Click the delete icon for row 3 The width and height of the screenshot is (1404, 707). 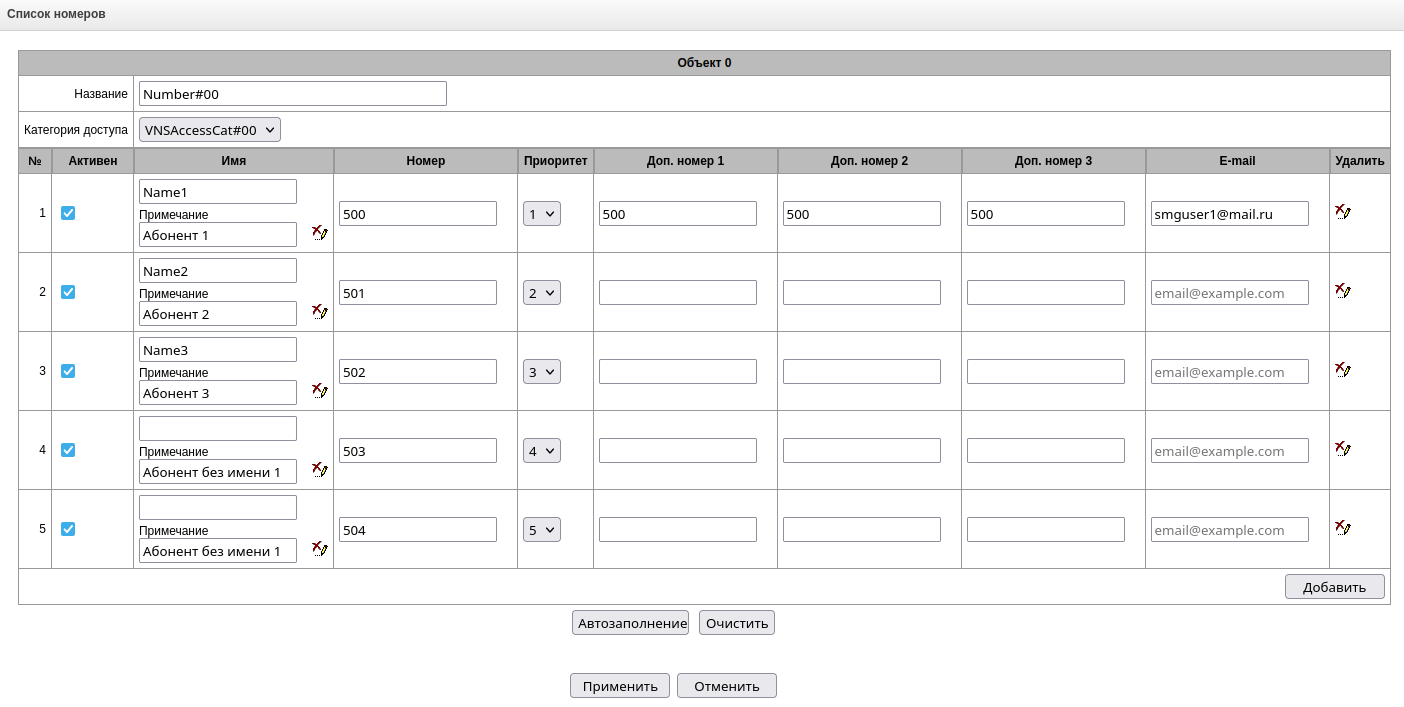click(1343, 370)
